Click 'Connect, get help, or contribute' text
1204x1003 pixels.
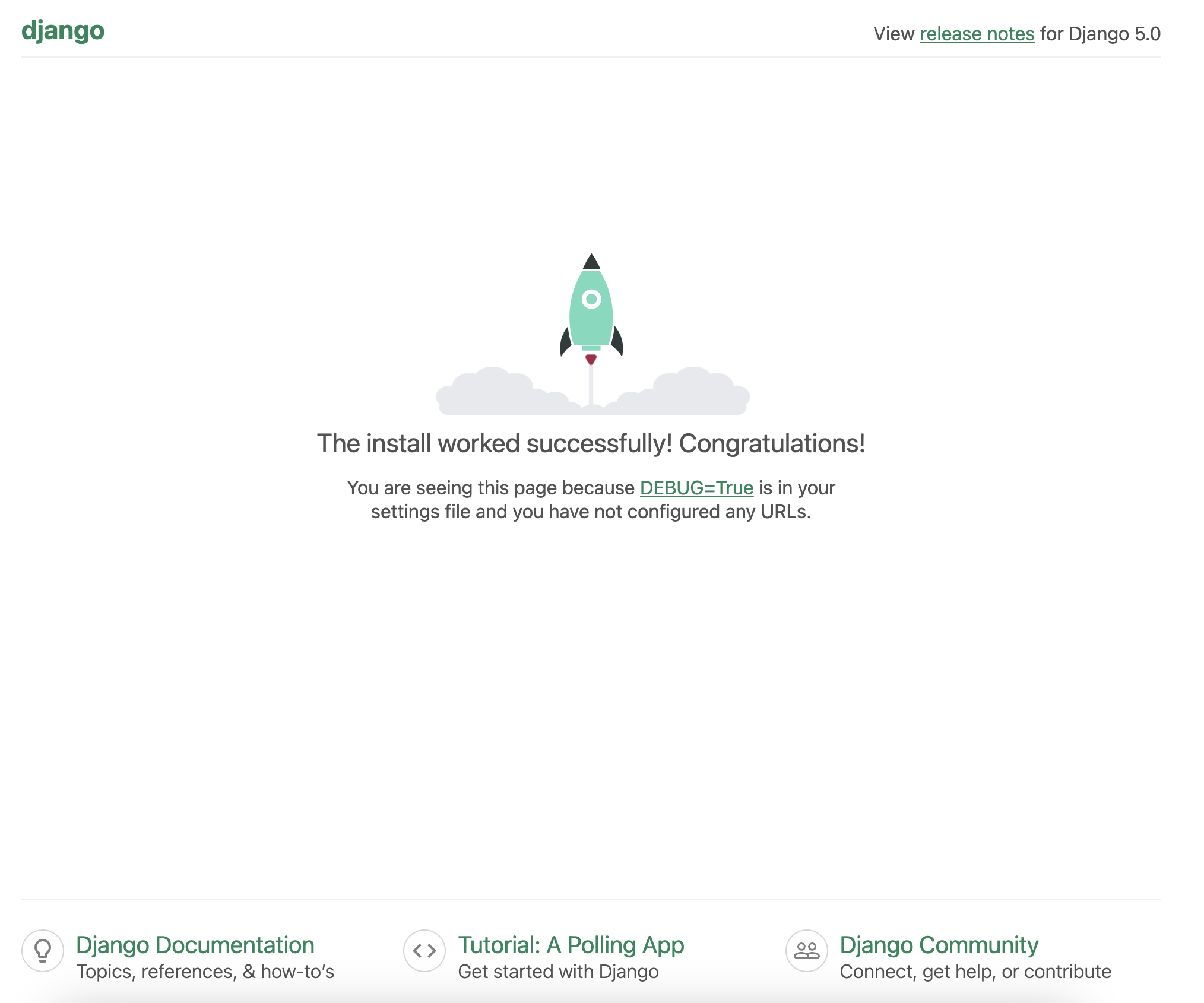click(x=975, y=972)
